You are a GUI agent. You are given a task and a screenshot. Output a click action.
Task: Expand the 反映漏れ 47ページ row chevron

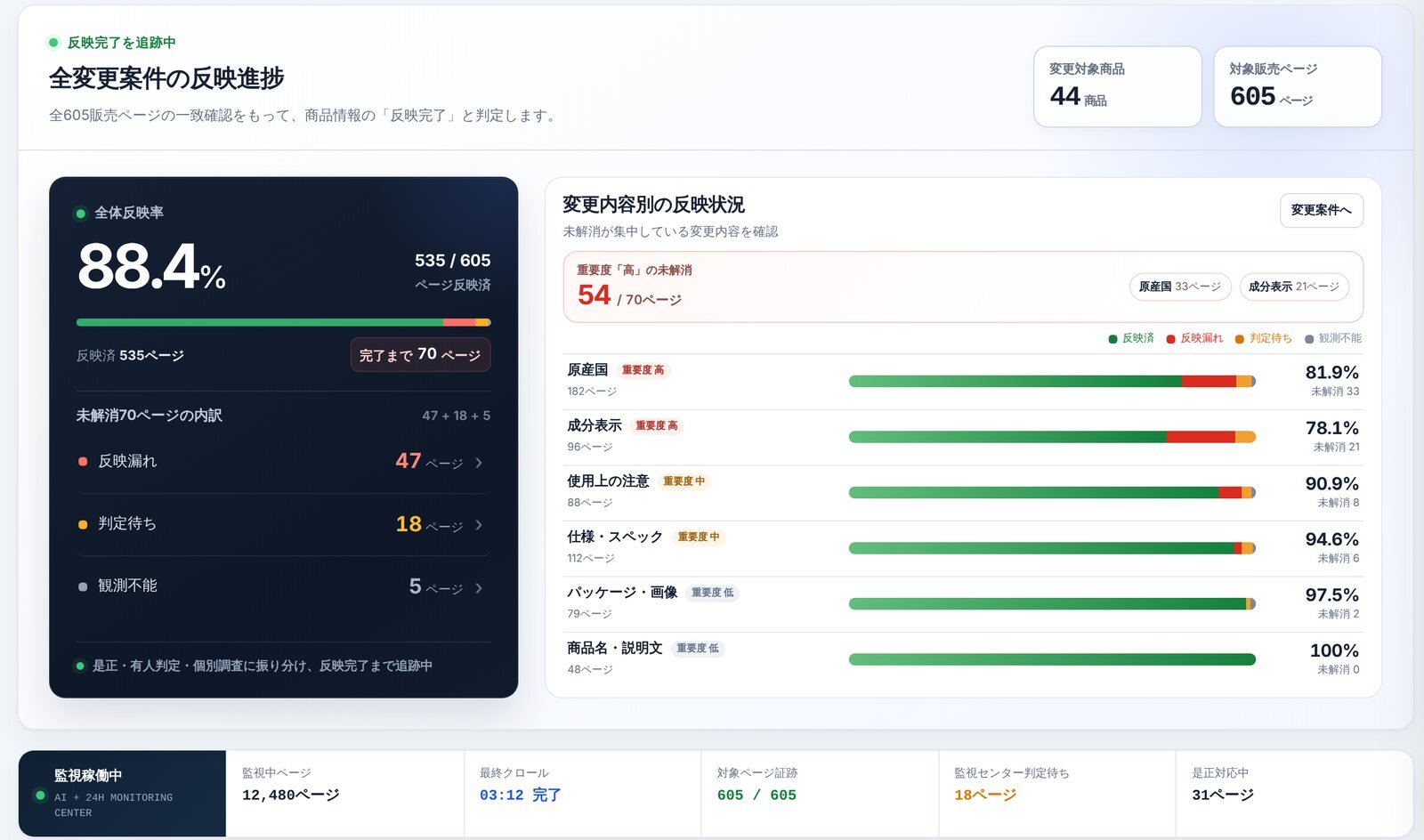pyautogui.click(x=479, y=463)
